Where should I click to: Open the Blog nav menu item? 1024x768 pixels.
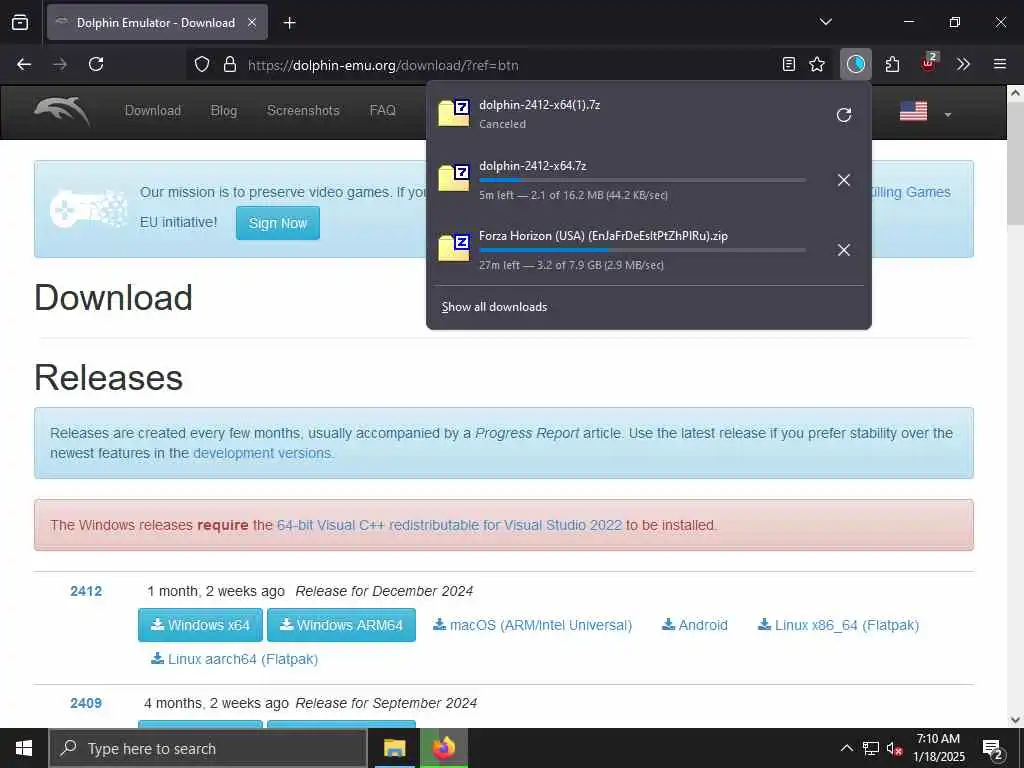tap(223, 110)
